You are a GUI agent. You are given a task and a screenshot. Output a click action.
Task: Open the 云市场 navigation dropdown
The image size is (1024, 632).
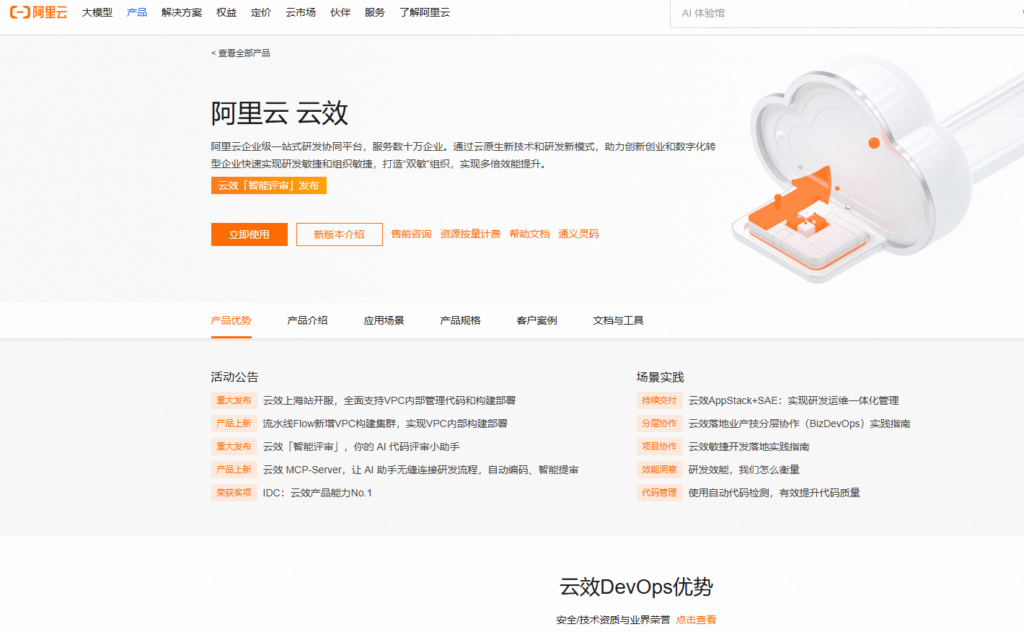pos(302,12)
